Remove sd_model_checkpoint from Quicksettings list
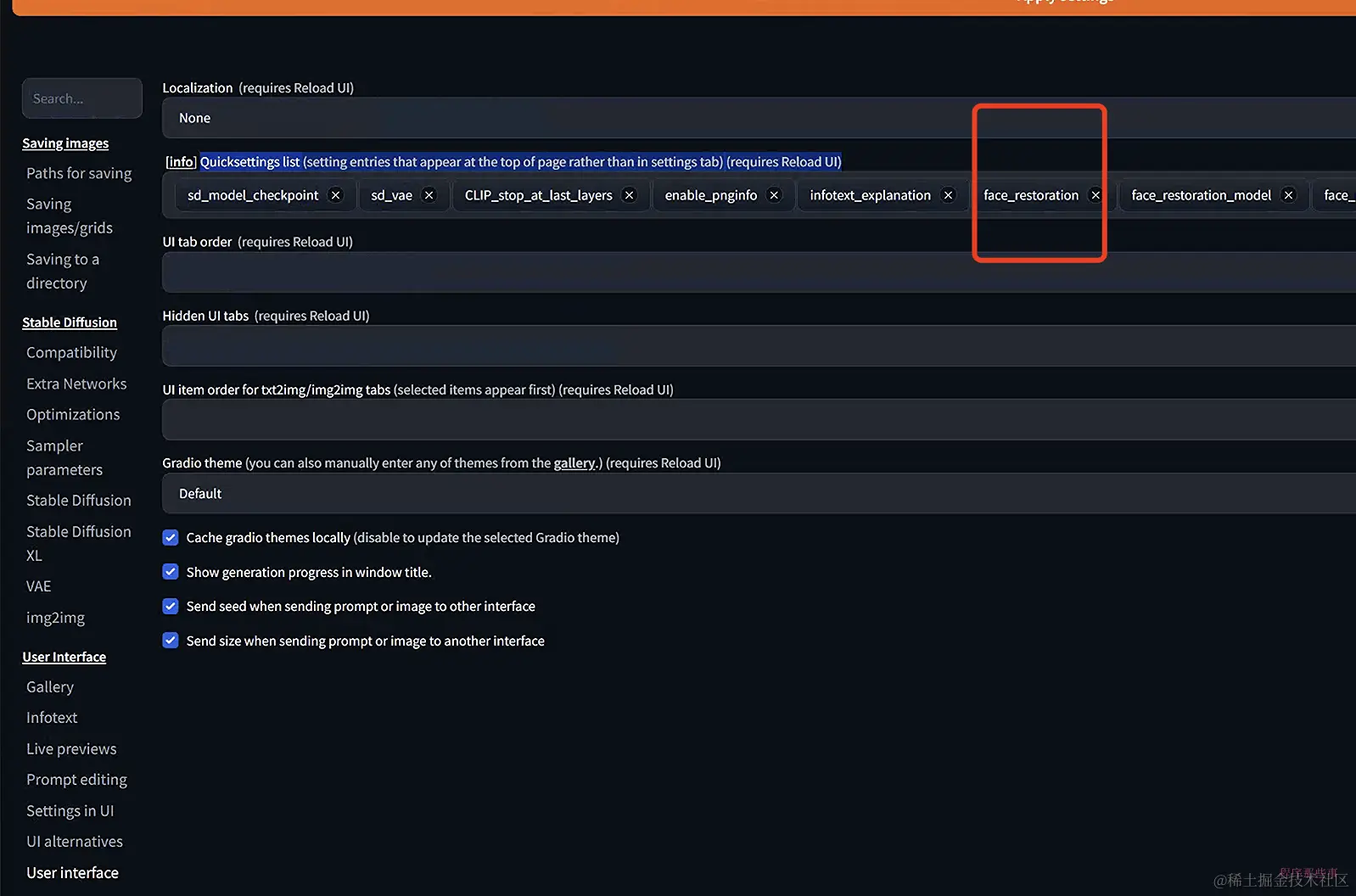The width and height of the screenshot is (1356, 896). [336, 195]
